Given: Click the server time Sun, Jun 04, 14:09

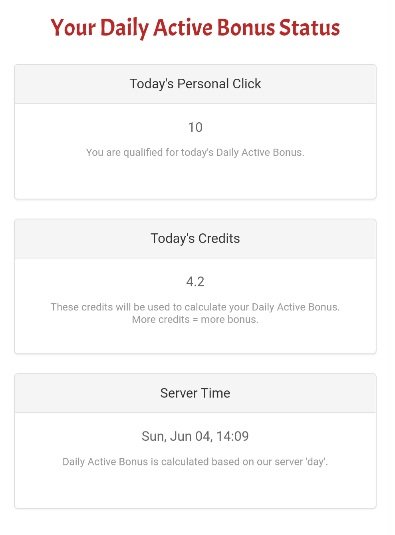Looking at the screenshot, I should pos(195,436).
